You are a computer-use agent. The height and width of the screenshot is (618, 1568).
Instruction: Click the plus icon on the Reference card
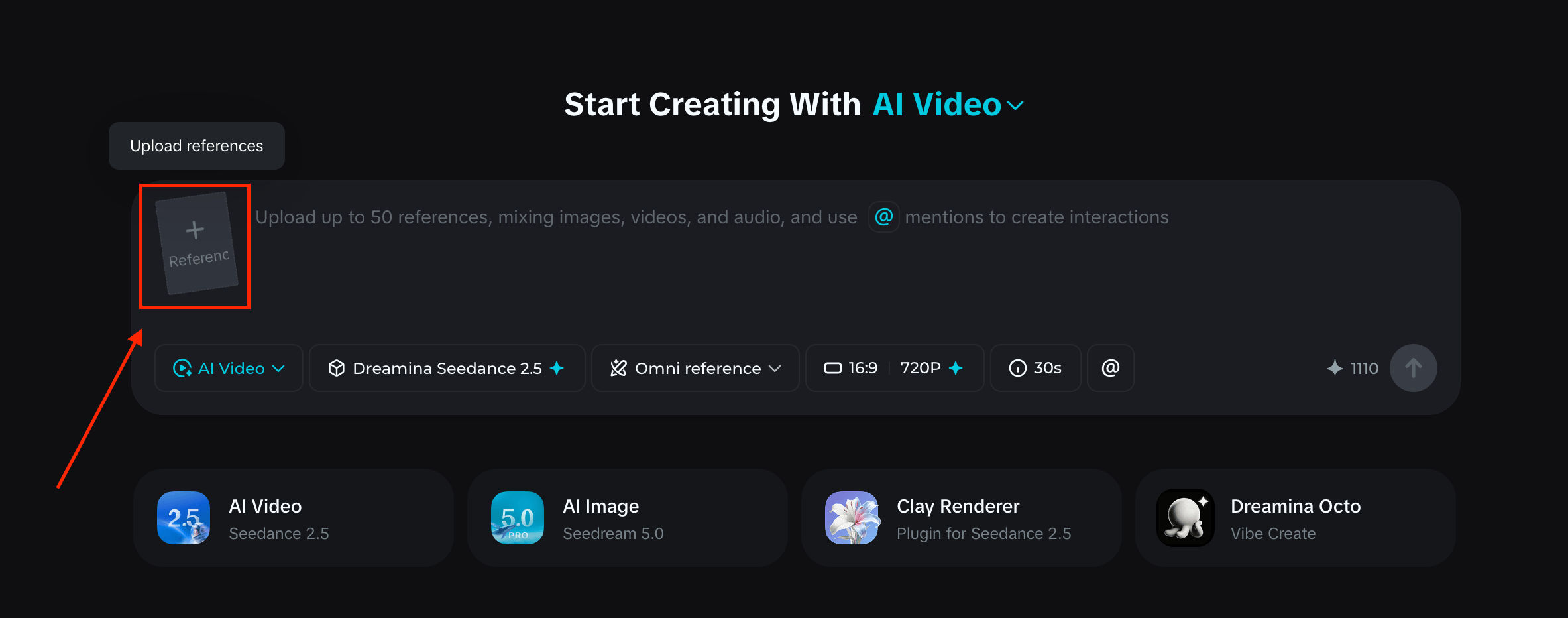point(194,230)
